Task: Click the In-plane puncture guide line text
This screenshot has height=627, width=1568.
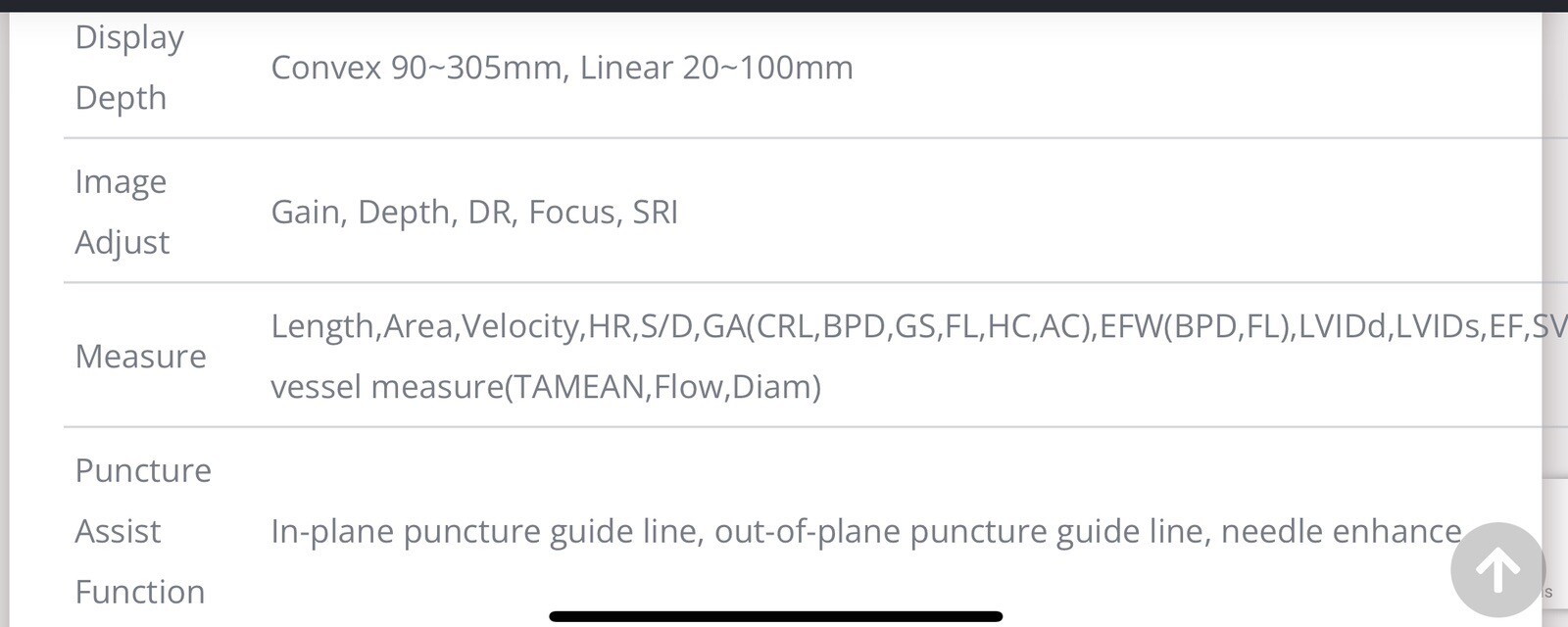Action: coord(486,531)
